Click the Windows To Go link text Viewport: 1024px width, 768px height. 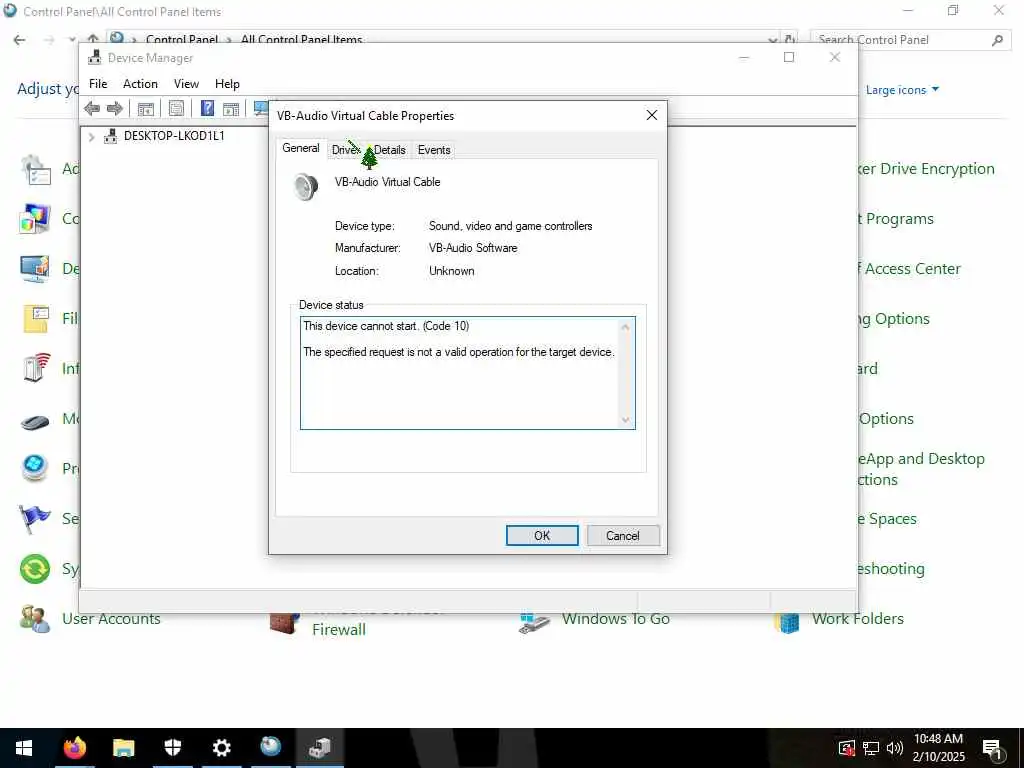tap(616, 618)
